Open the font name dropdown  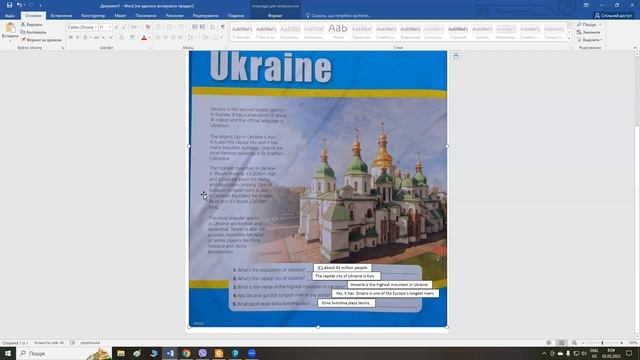point(96,27)
